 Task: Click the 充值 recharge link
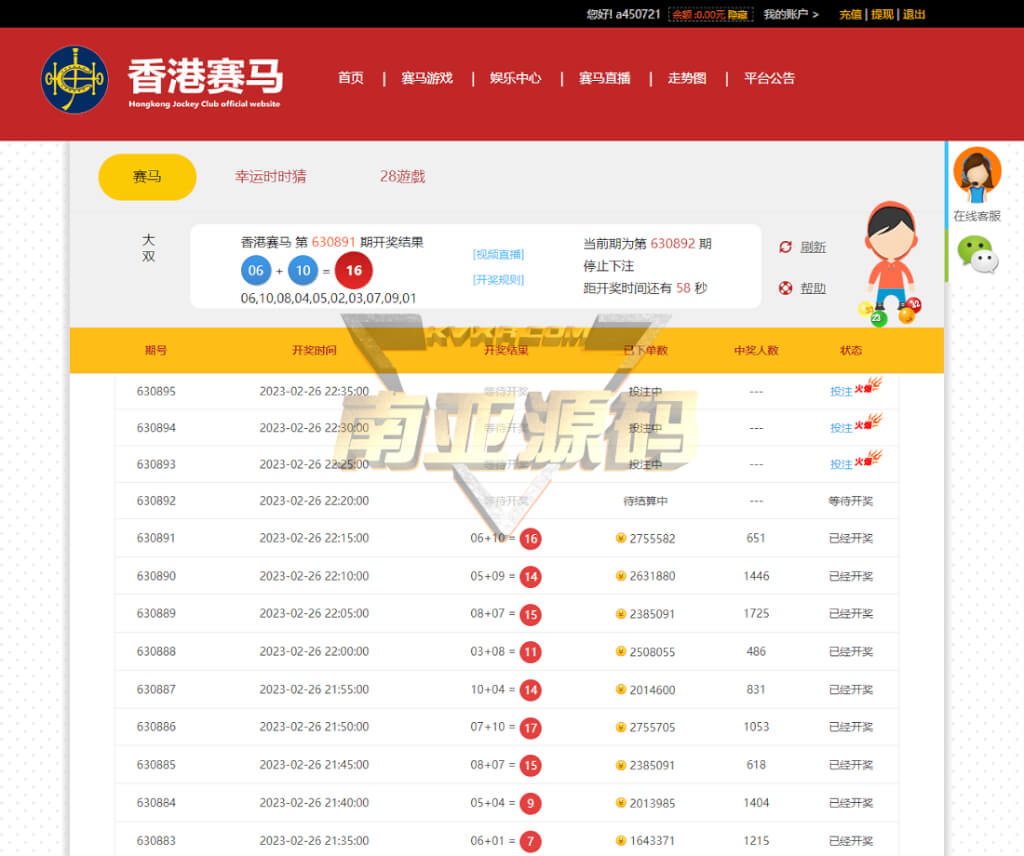click(x=850, y=14)
